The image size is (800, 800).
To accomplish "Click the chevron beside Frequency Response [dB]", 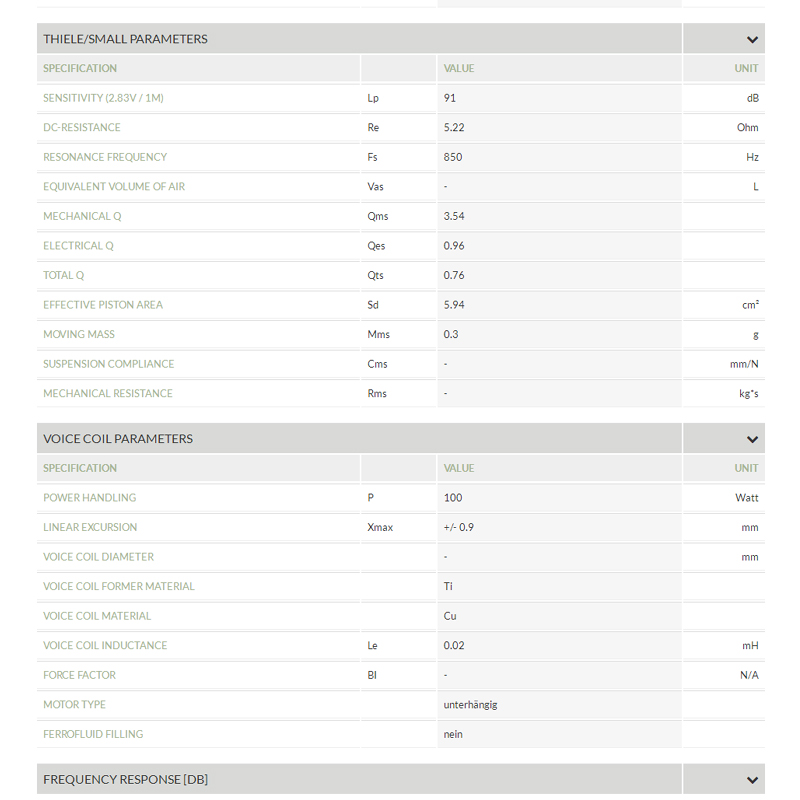I will 752,780.
